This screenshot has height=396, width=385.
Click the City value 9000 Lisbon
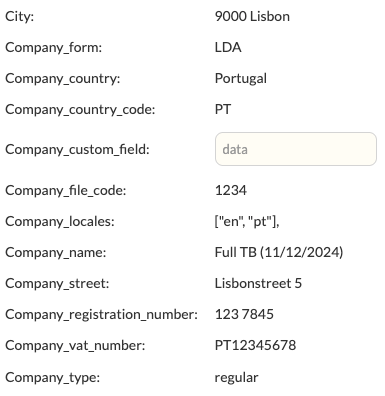252,16
